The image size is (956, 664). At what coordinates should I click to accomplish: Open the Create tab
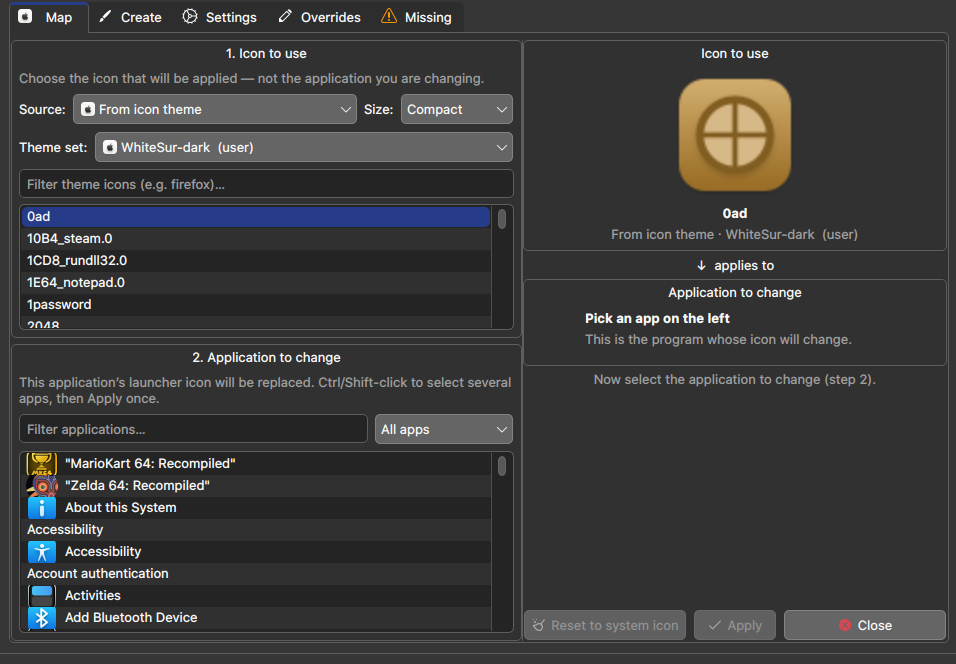130,17
